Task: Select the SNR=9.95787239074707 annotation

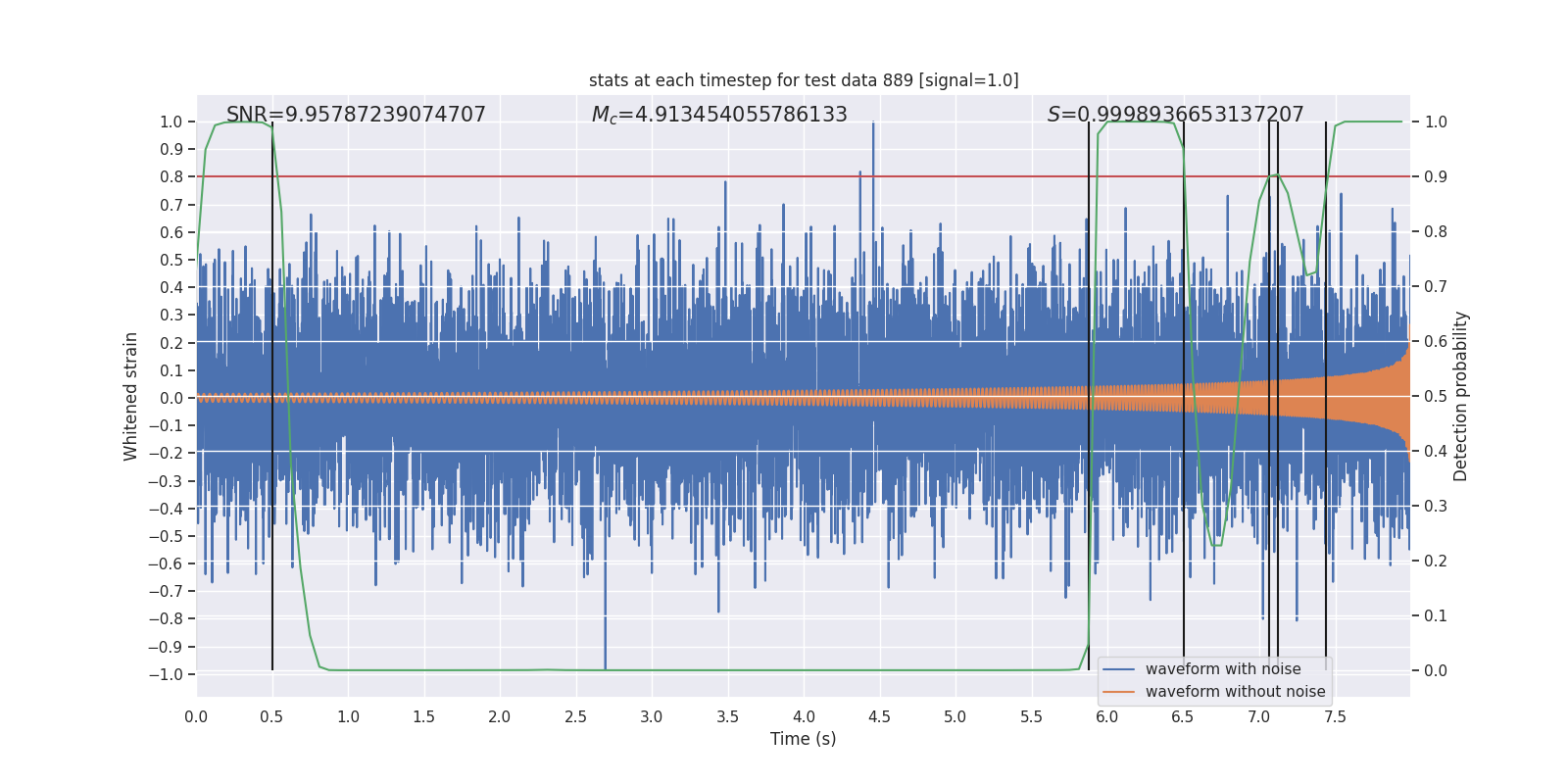Action: click(x=356, y=115)
